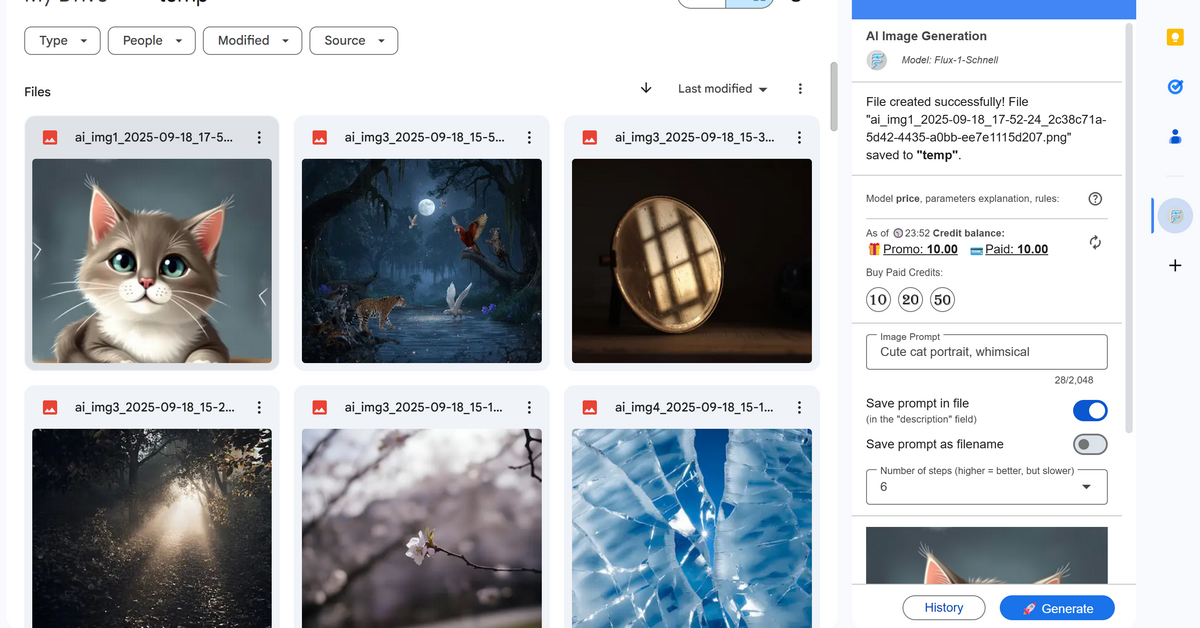Open Google Keep from side panel

[x=1175, y=38]
